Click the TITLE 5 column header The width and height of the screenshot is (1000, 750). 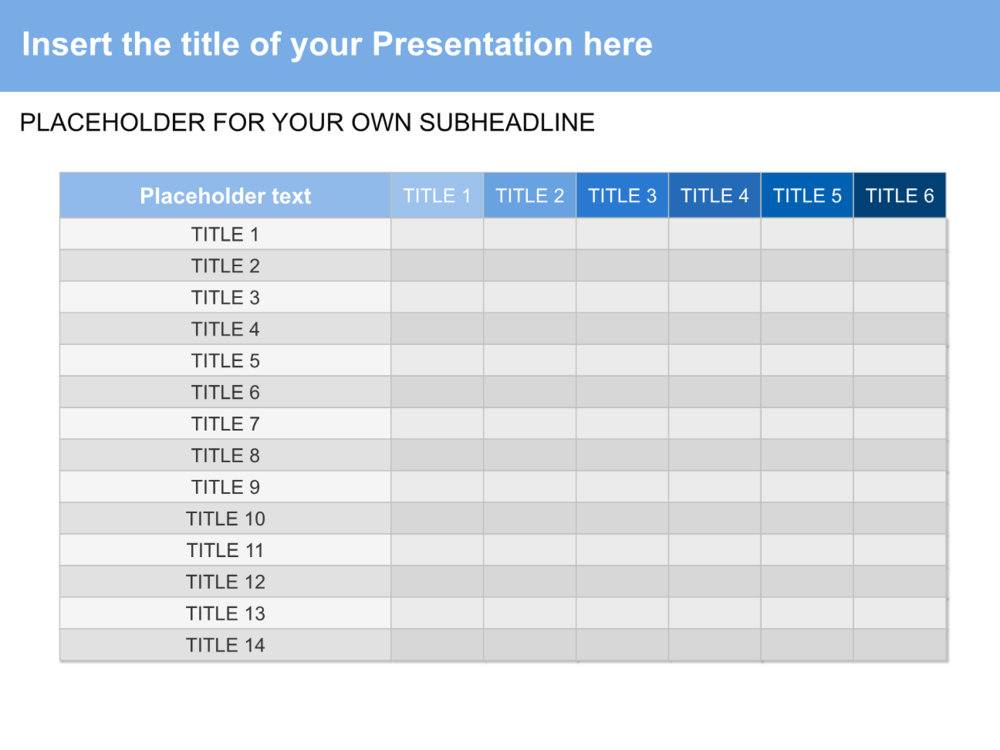[x=807, y=196]
